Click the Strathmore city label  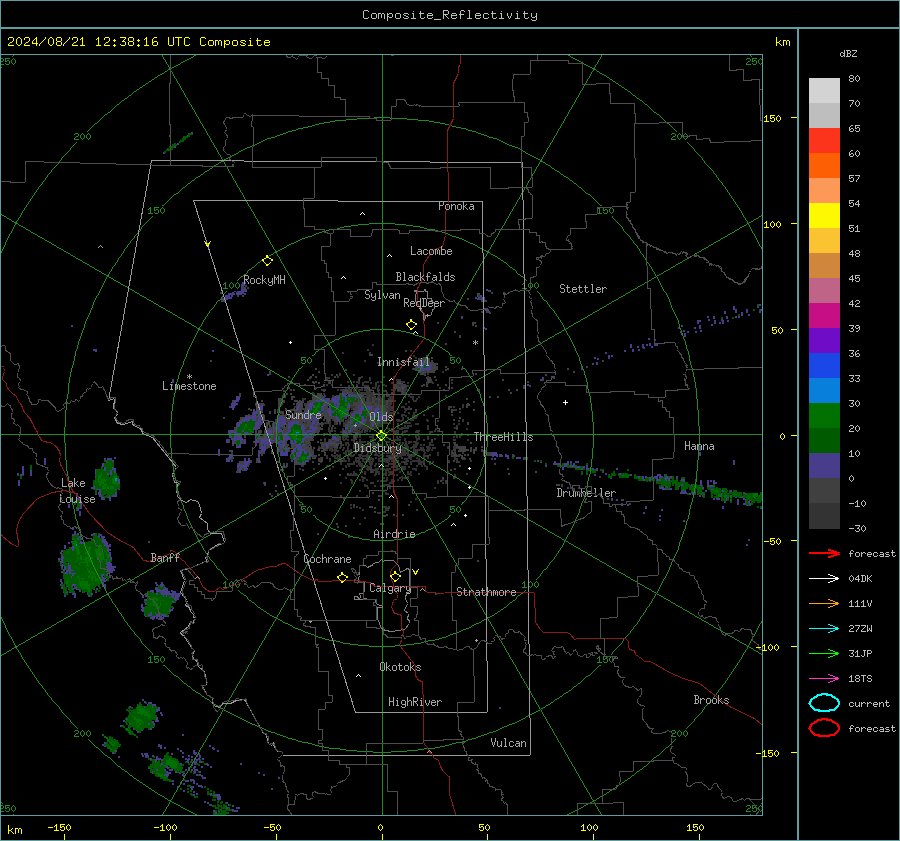click(486, 592)
